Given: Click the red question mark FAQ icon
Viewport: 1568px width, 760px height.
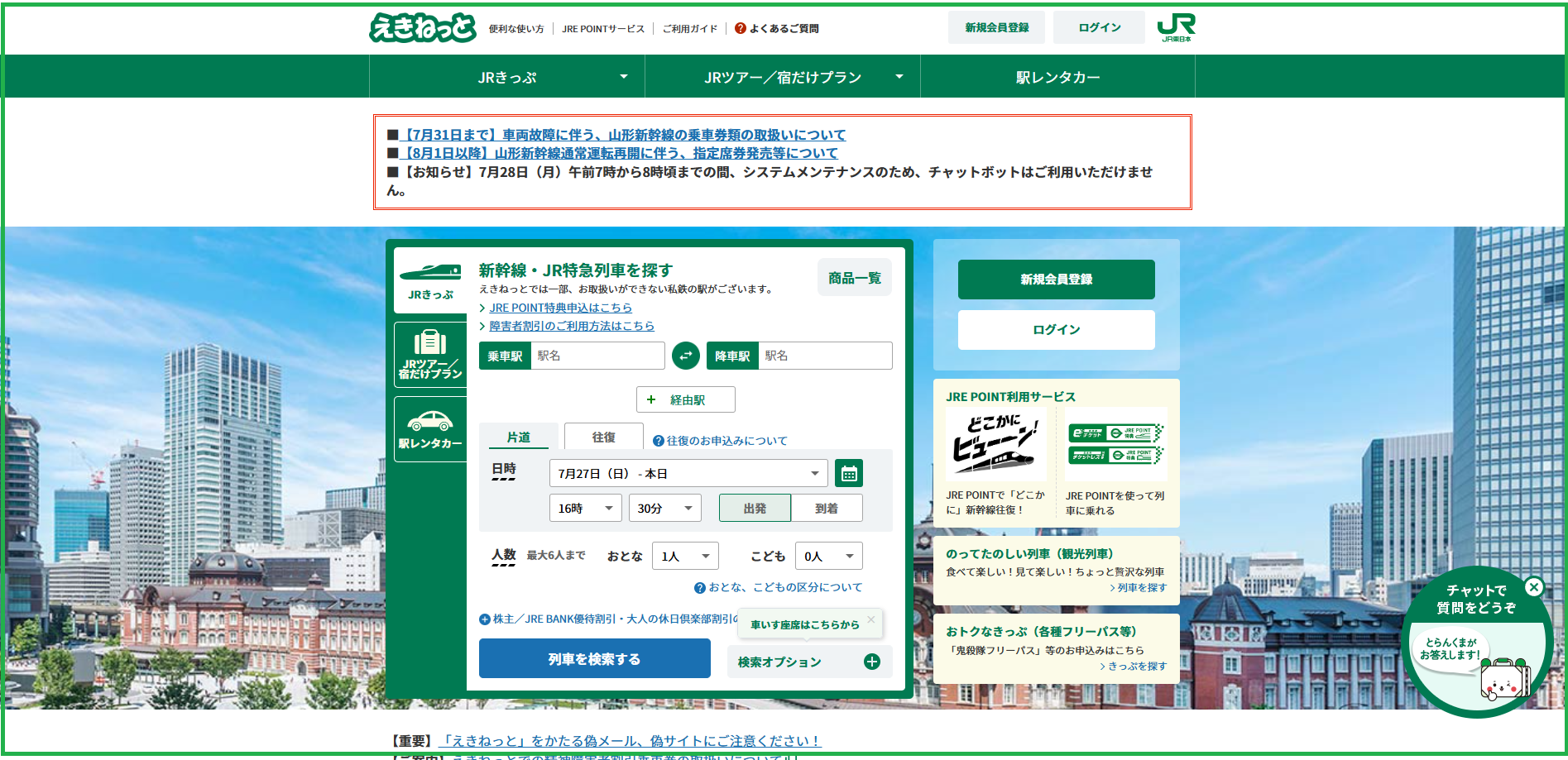Looking at the screenshot, I should [x=740, y=28].
